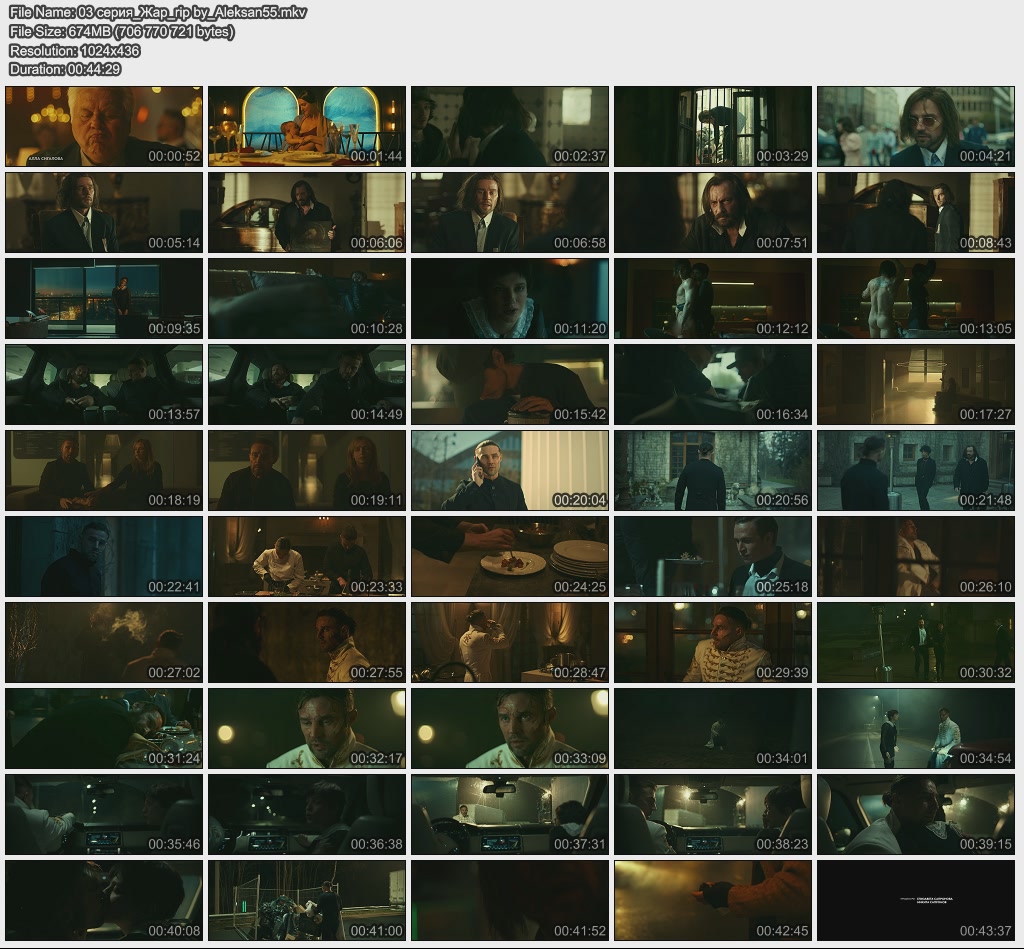The image size is (1024, 949).
Task: Click the thumbnail timestamped 00:00:52
Action: tap(104, 126)
